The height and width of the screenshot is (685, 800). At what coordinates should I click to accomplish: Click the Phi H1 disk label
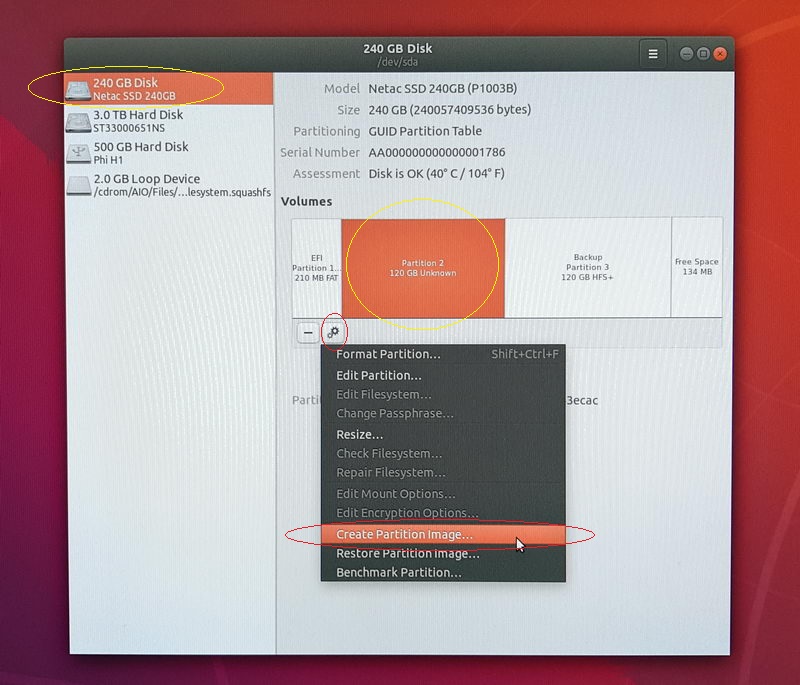tap(108, 160)
